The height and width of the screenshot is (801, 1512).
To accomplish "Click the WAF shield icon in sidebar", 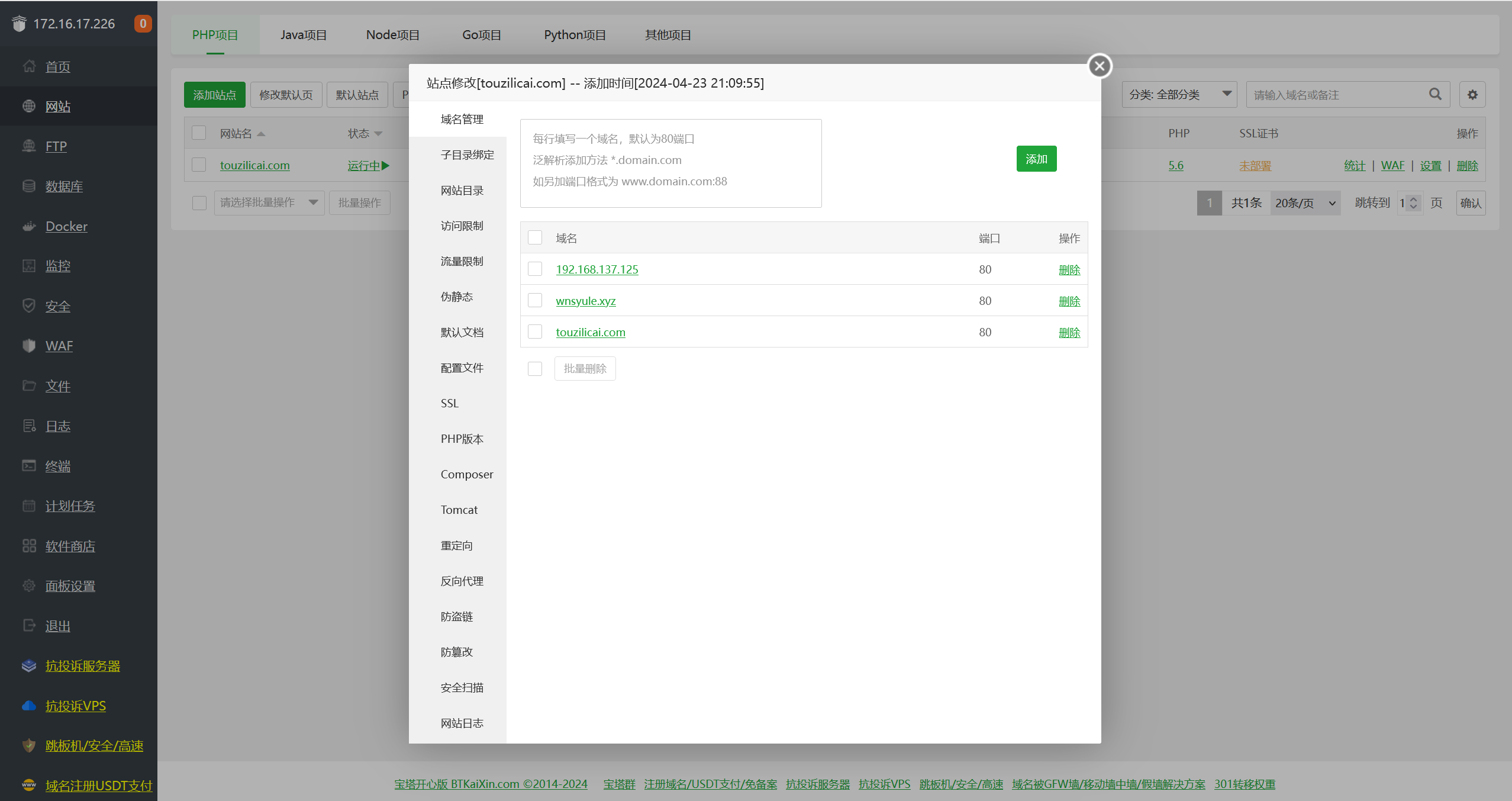I will pyautogui.click(x=29, y=346).
